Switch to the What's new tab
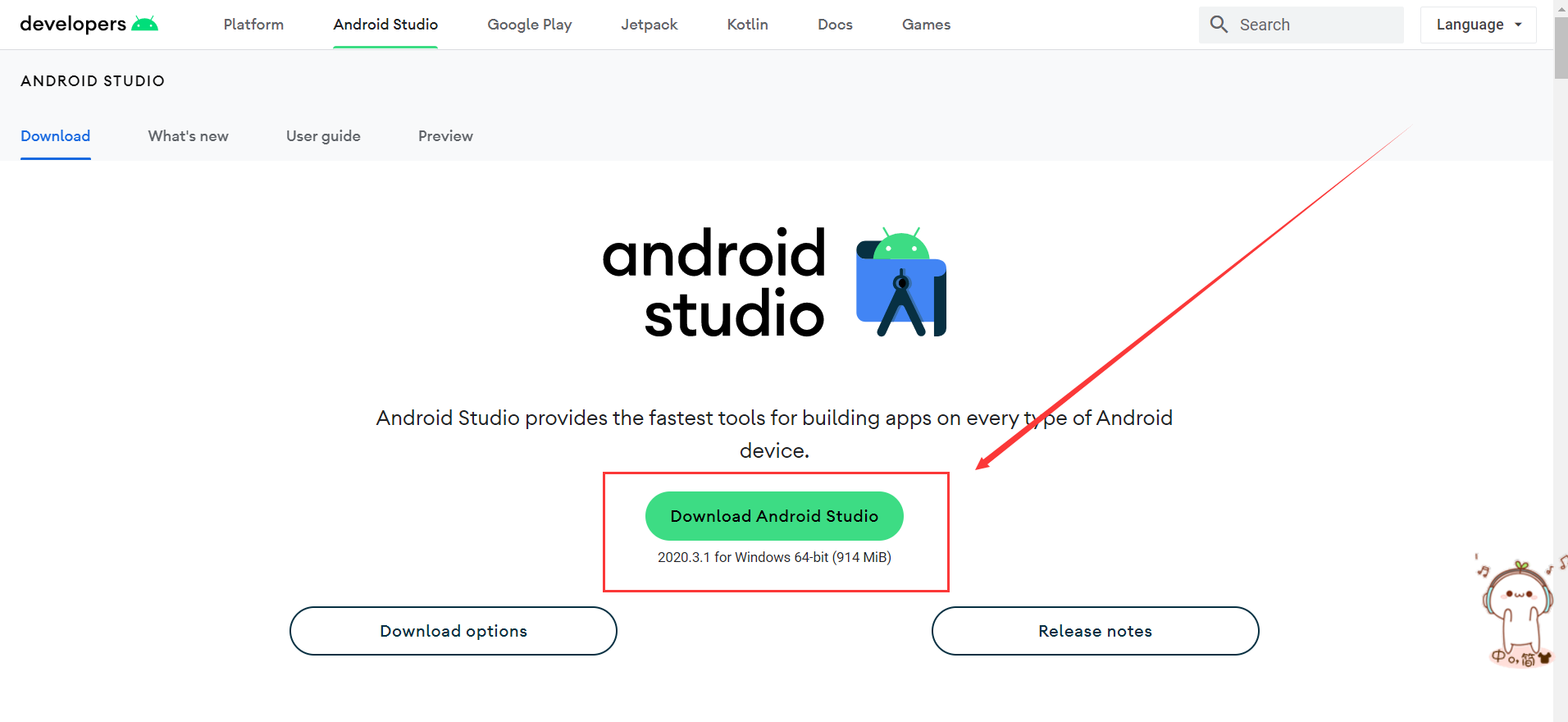1568x722 pixels. click(x=189, y=136)
